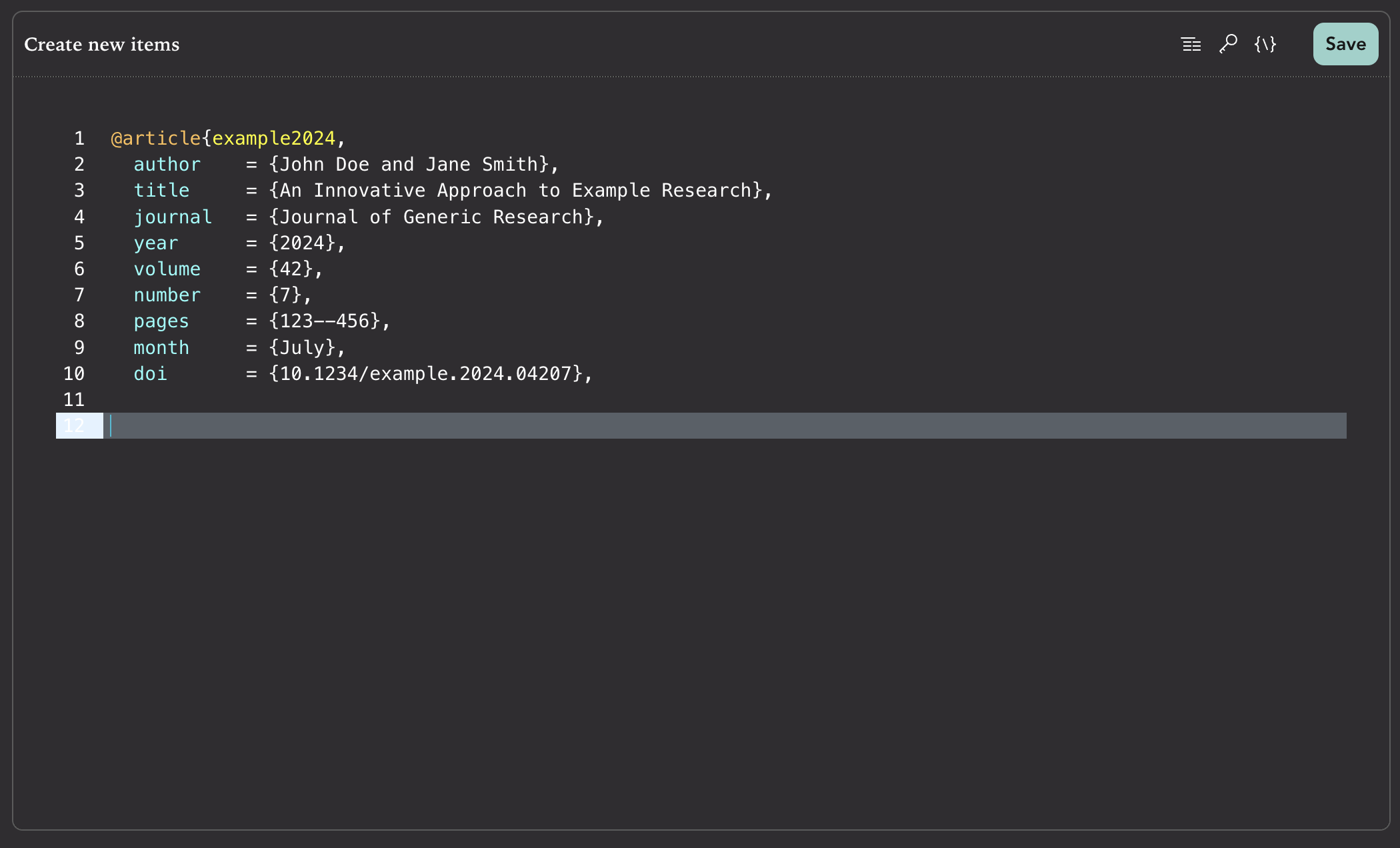Select the volume field name
Screen dimensions: 1400x848
[x=167, y=269]
